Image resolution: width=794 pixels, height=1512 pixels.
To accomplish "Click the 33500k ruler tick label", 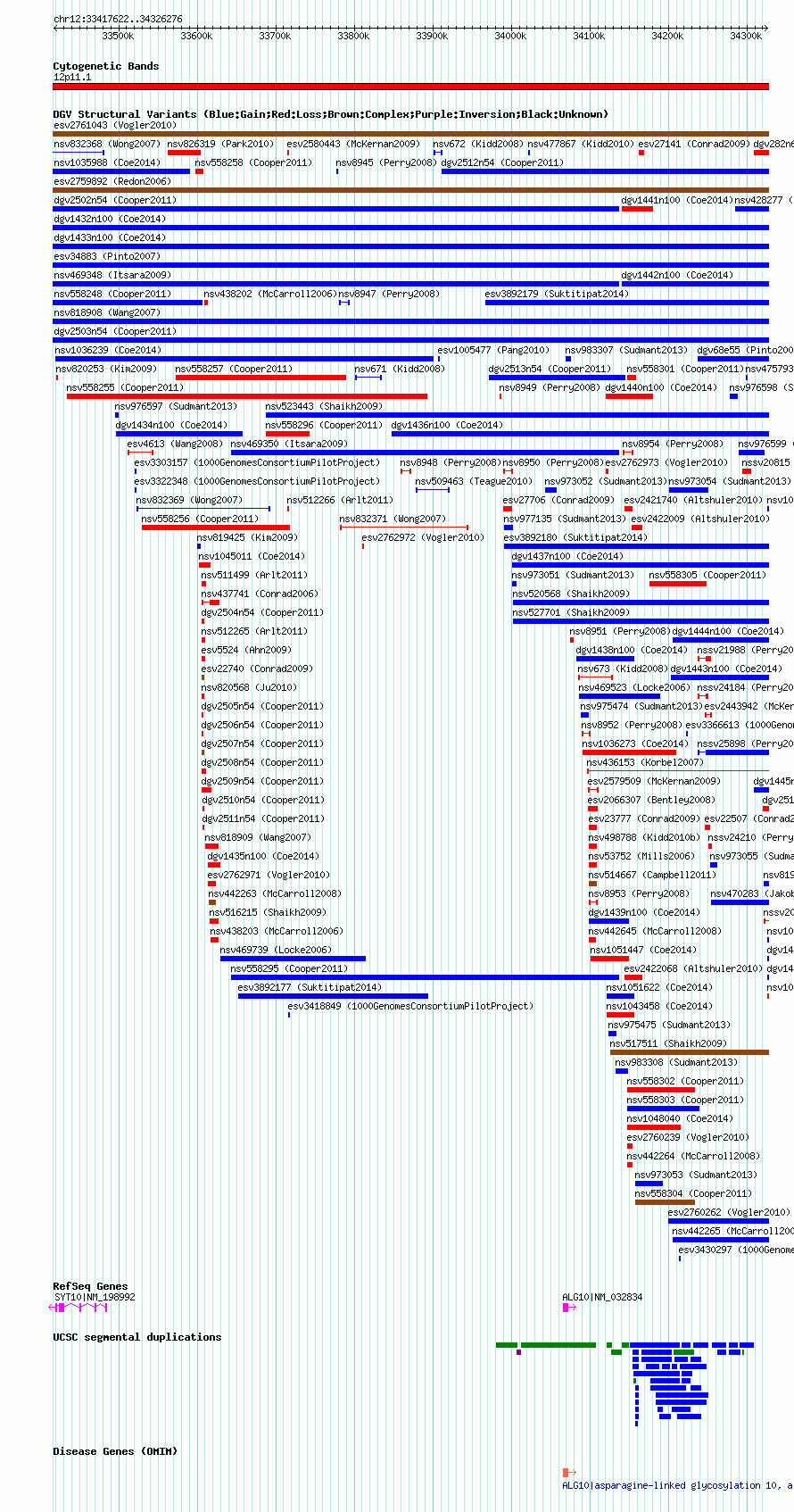I will (x=118, y=36).
